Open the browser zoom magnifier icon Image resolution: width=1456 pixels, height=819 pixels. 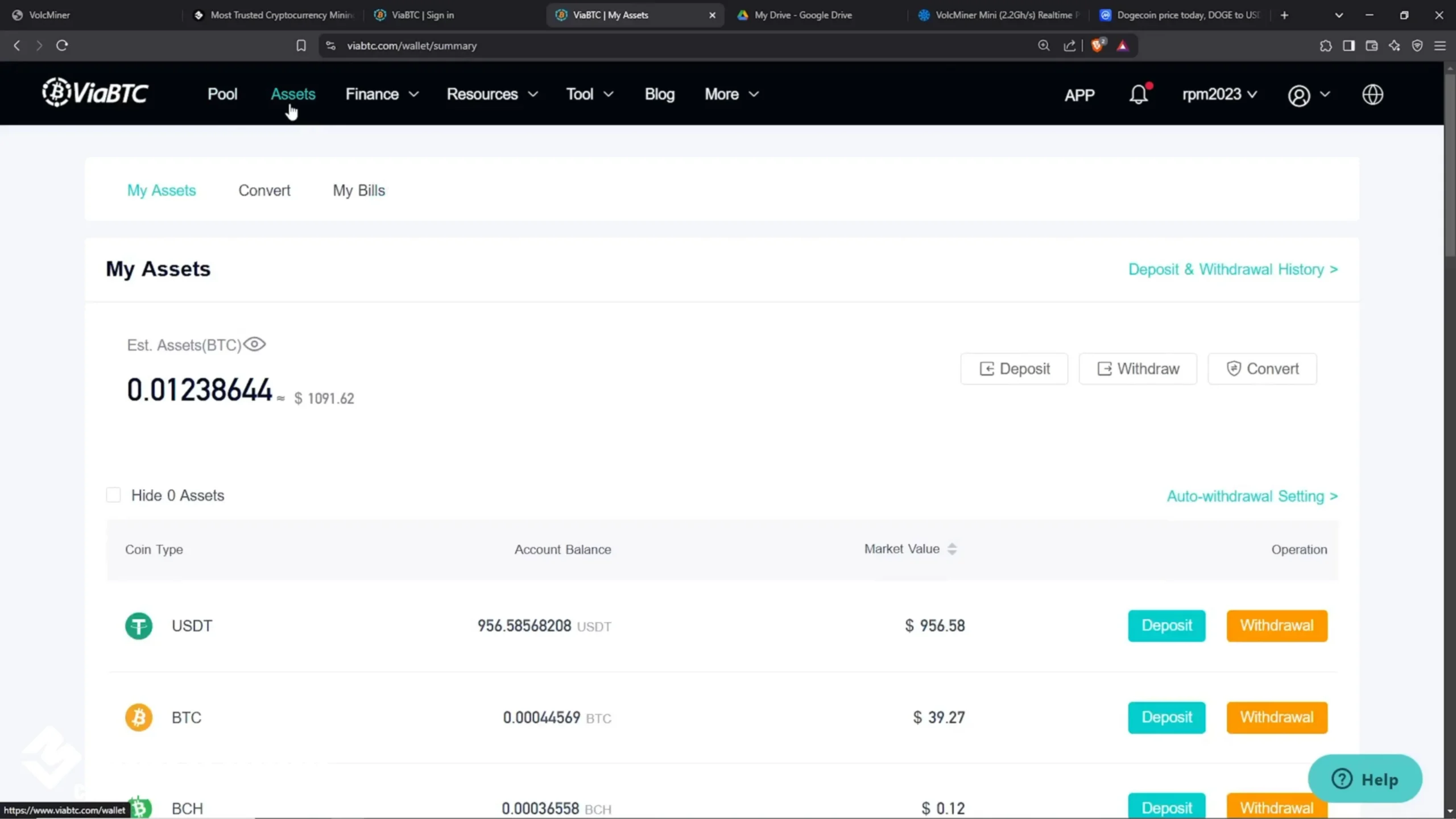pos(1044,45)
